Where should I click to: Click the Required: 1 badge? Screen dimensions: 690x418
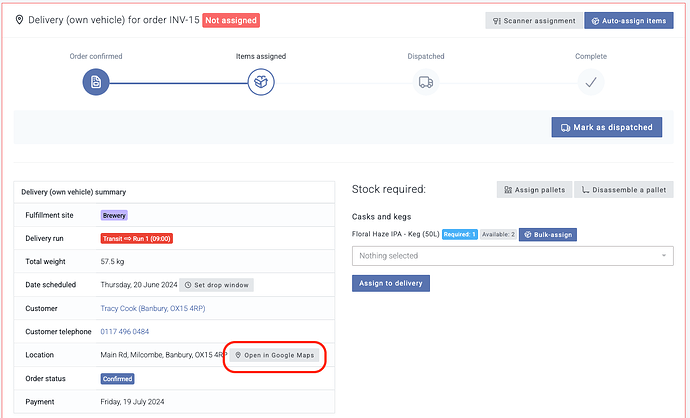(459, 234)
